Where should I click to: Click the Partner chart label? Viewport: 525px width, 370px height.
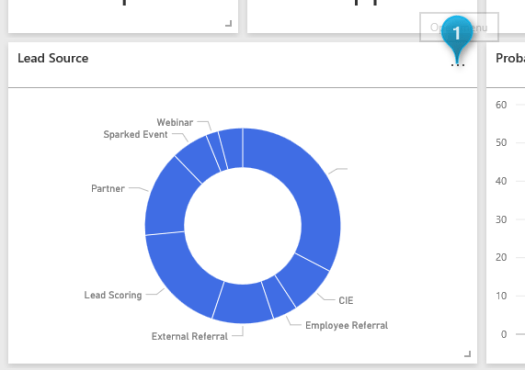pyautogui.click(x=108, y=189)
